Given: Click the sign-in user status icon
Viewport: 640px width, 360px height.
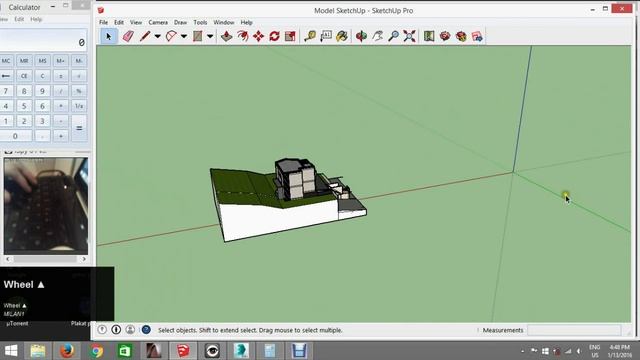Looking at the screenshot, I should pos(130,329).
